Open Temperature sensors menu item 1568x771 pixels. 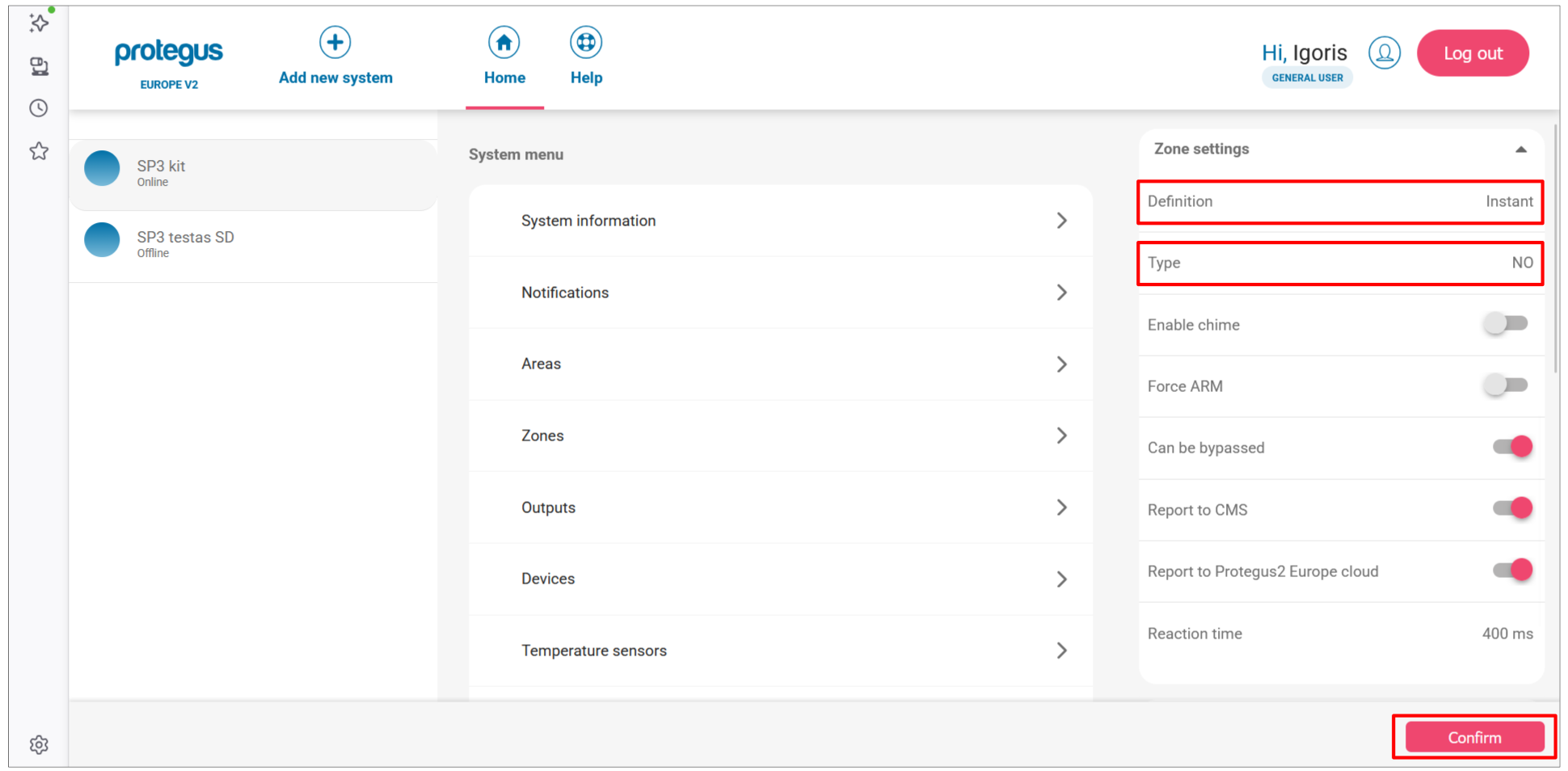[x=780, y=651]
